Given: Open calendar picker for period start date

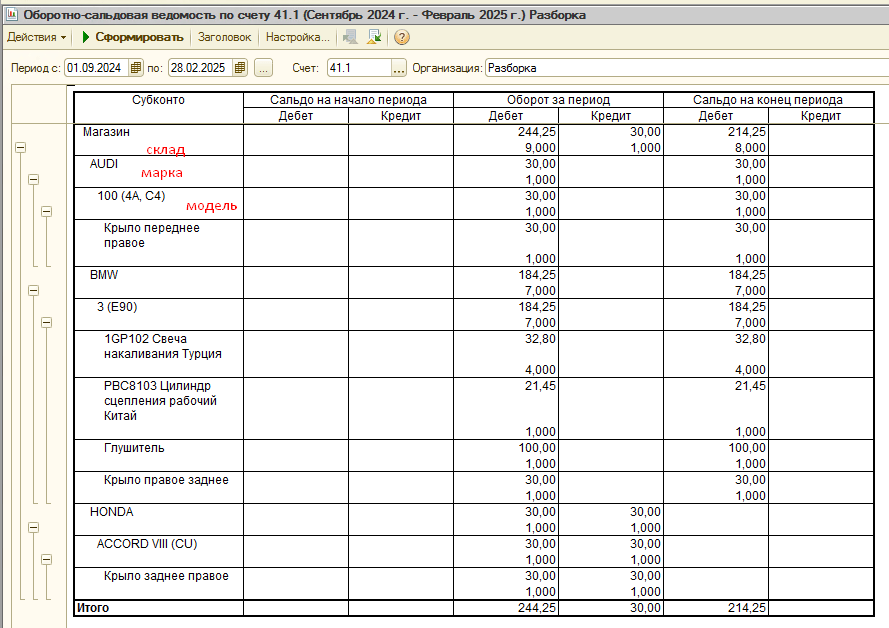Looking at the screenshot, I should [136, 68].
